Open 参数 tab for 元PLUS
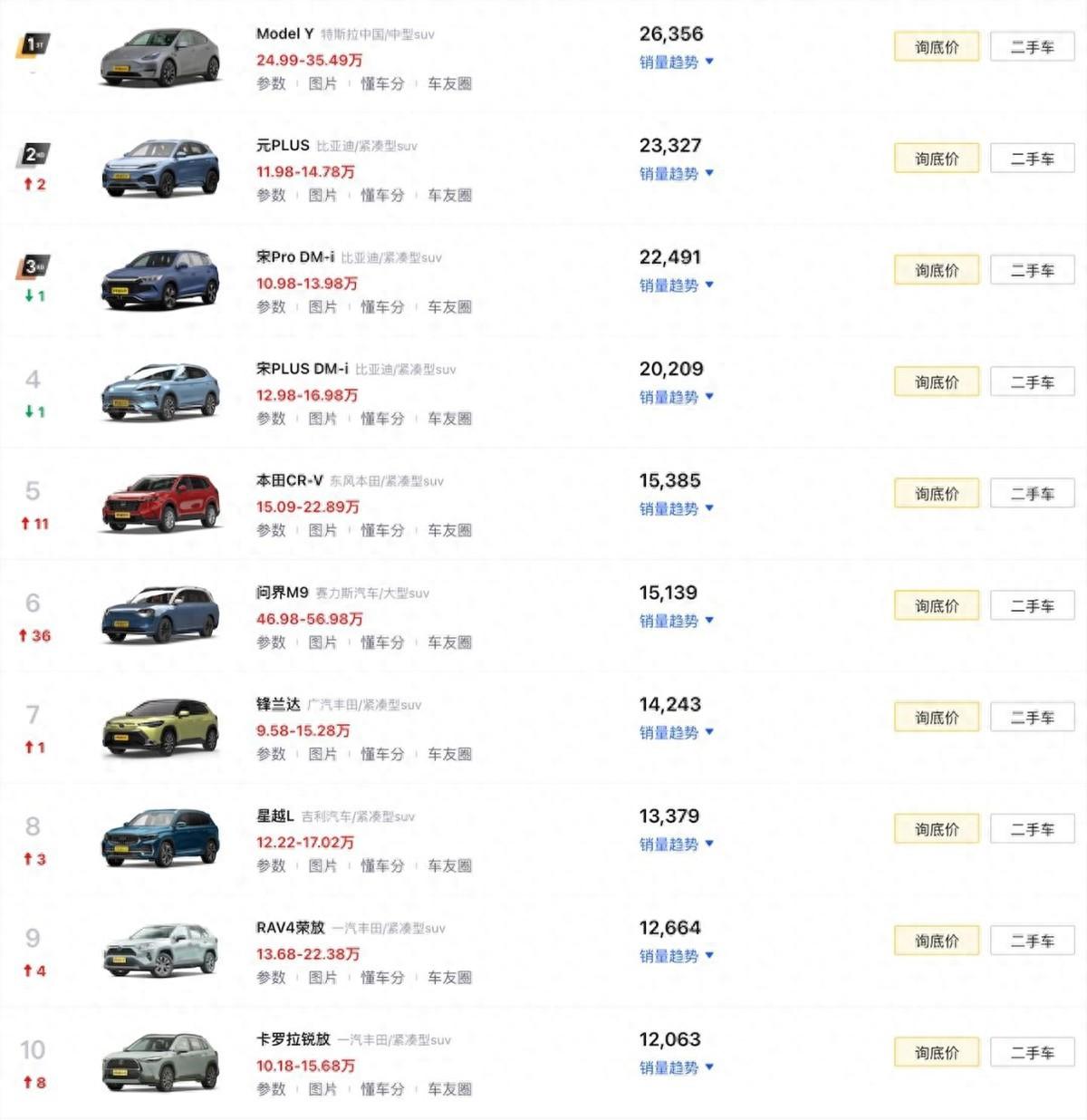Image resolution: width=1087 pixels, height=1120 pixels. point(271,196)
